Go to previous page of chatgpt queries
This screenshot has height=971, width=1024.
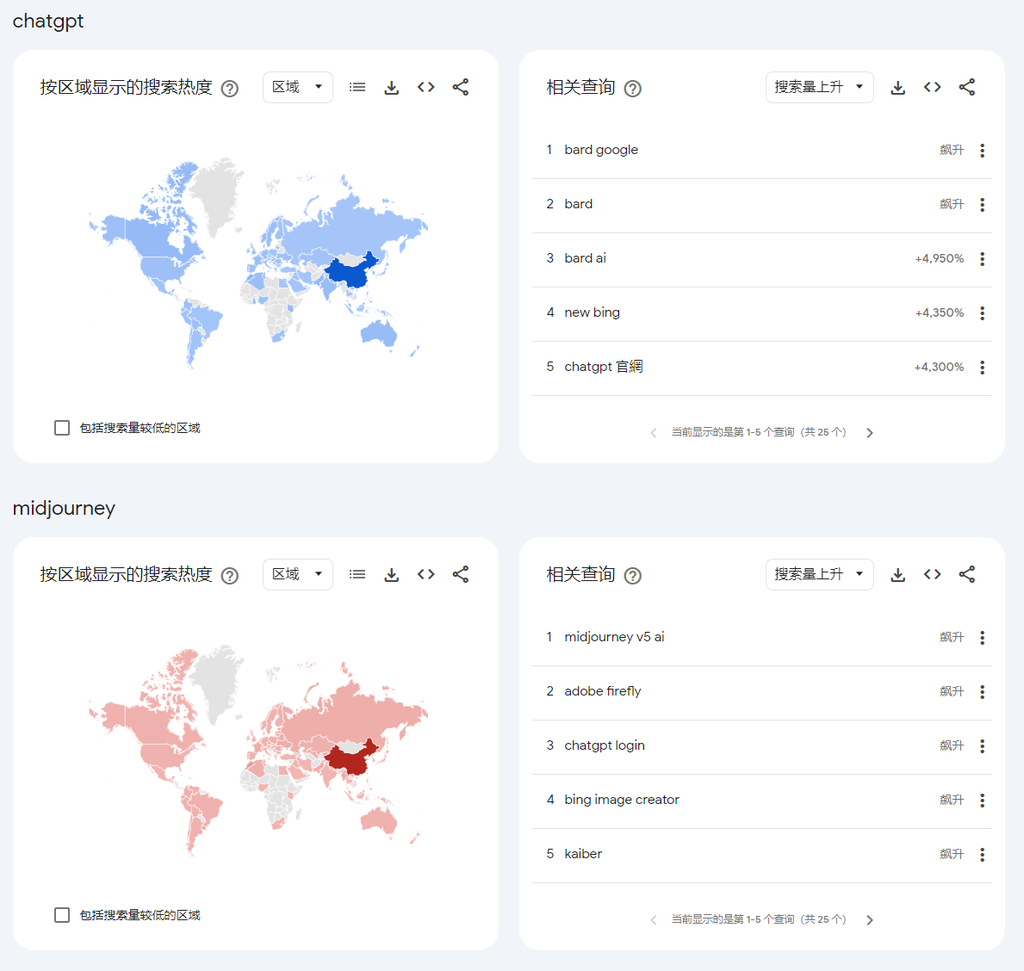tap(653, 433)
